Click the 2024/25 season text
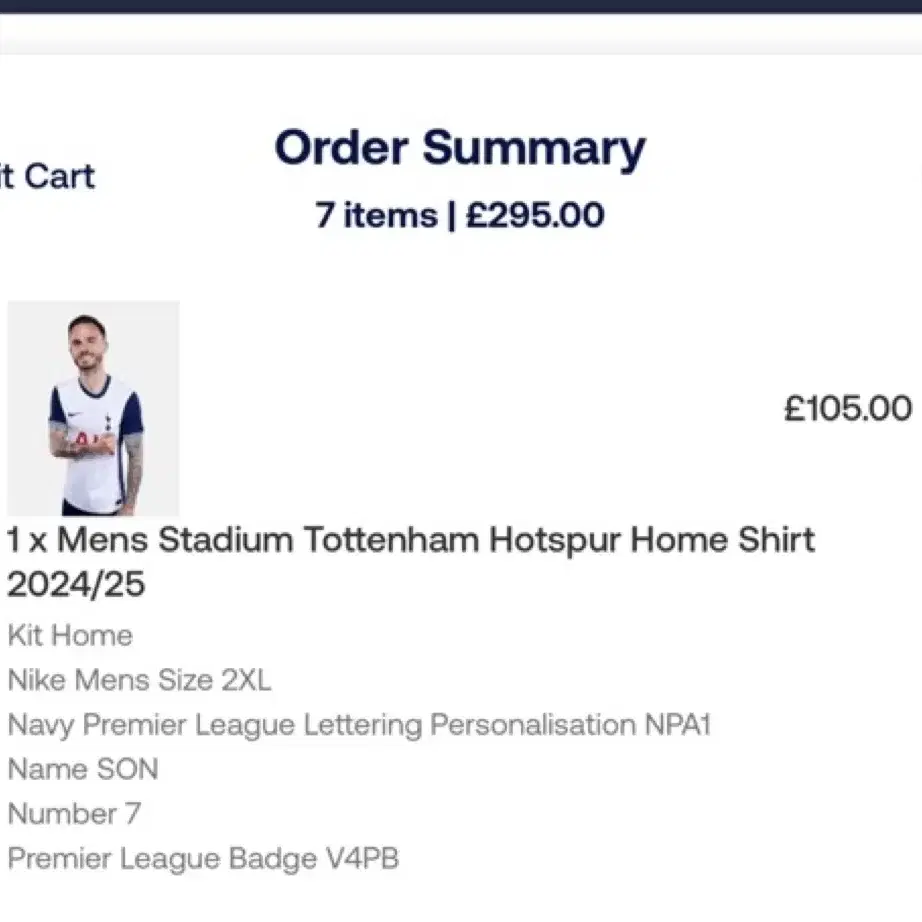The height and width of the screenshot is (922, 922). pos(76,584)
